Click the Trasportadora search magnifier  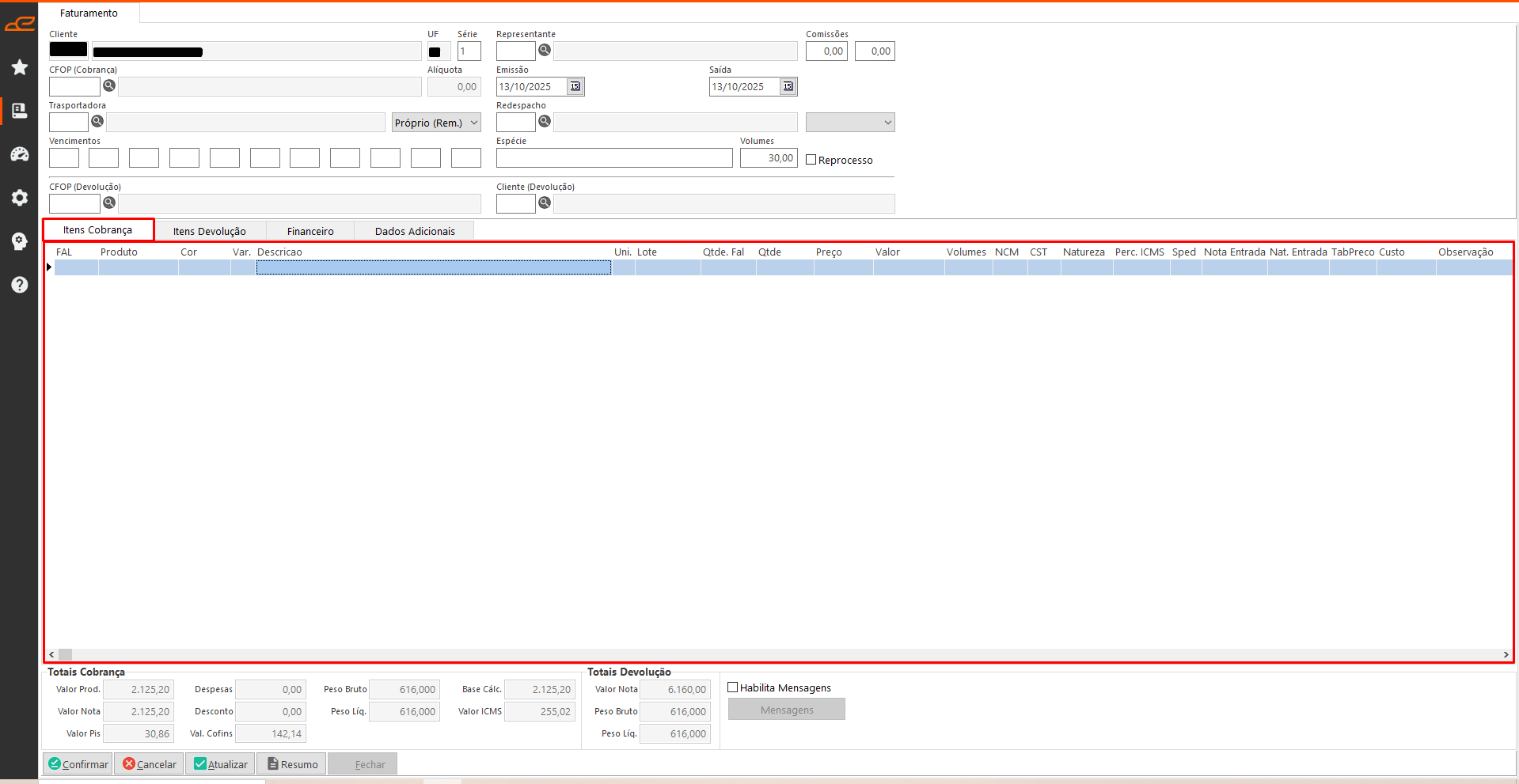pyautogui.click(x=97, y=121)
